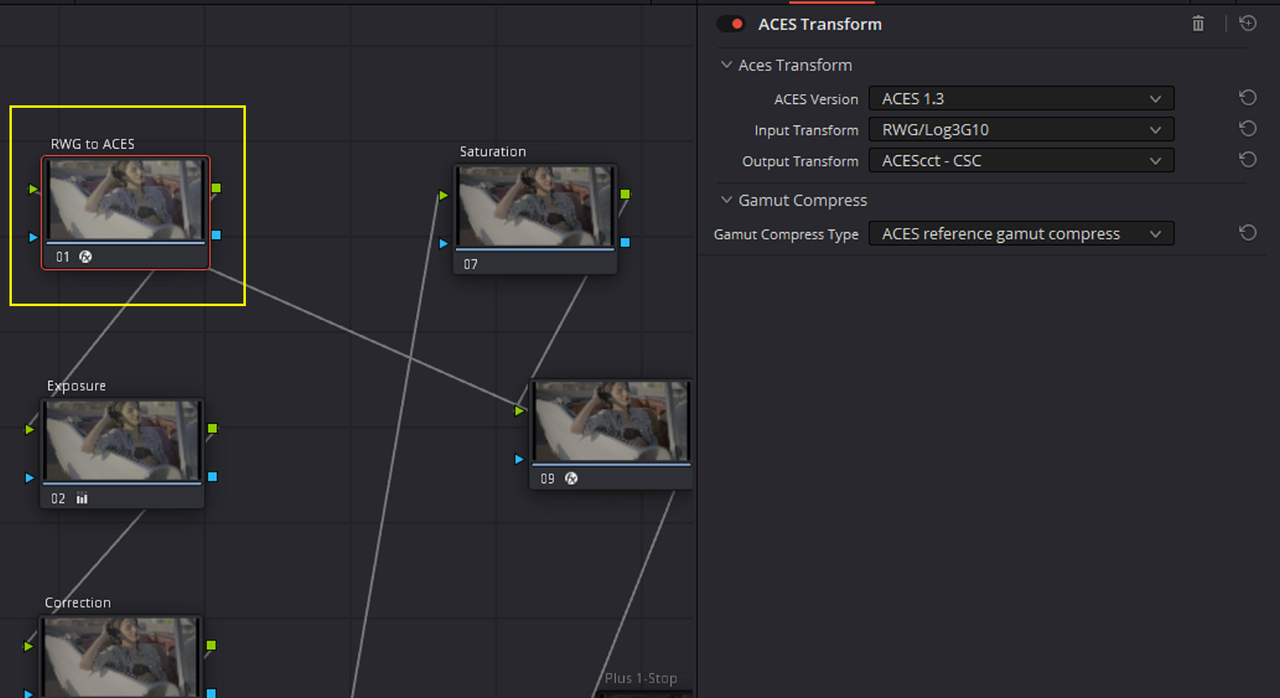Click node number 07 label

470,265
